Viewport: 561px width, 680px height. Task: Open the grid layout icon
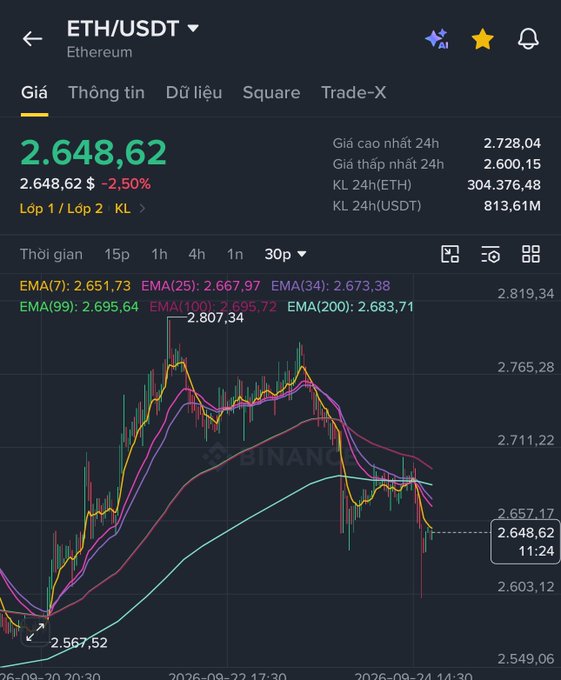[531, 254]
